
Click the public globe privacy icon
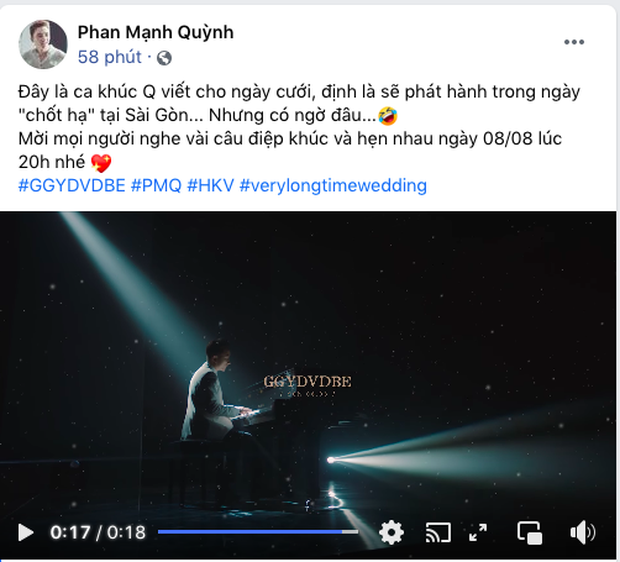164,58
